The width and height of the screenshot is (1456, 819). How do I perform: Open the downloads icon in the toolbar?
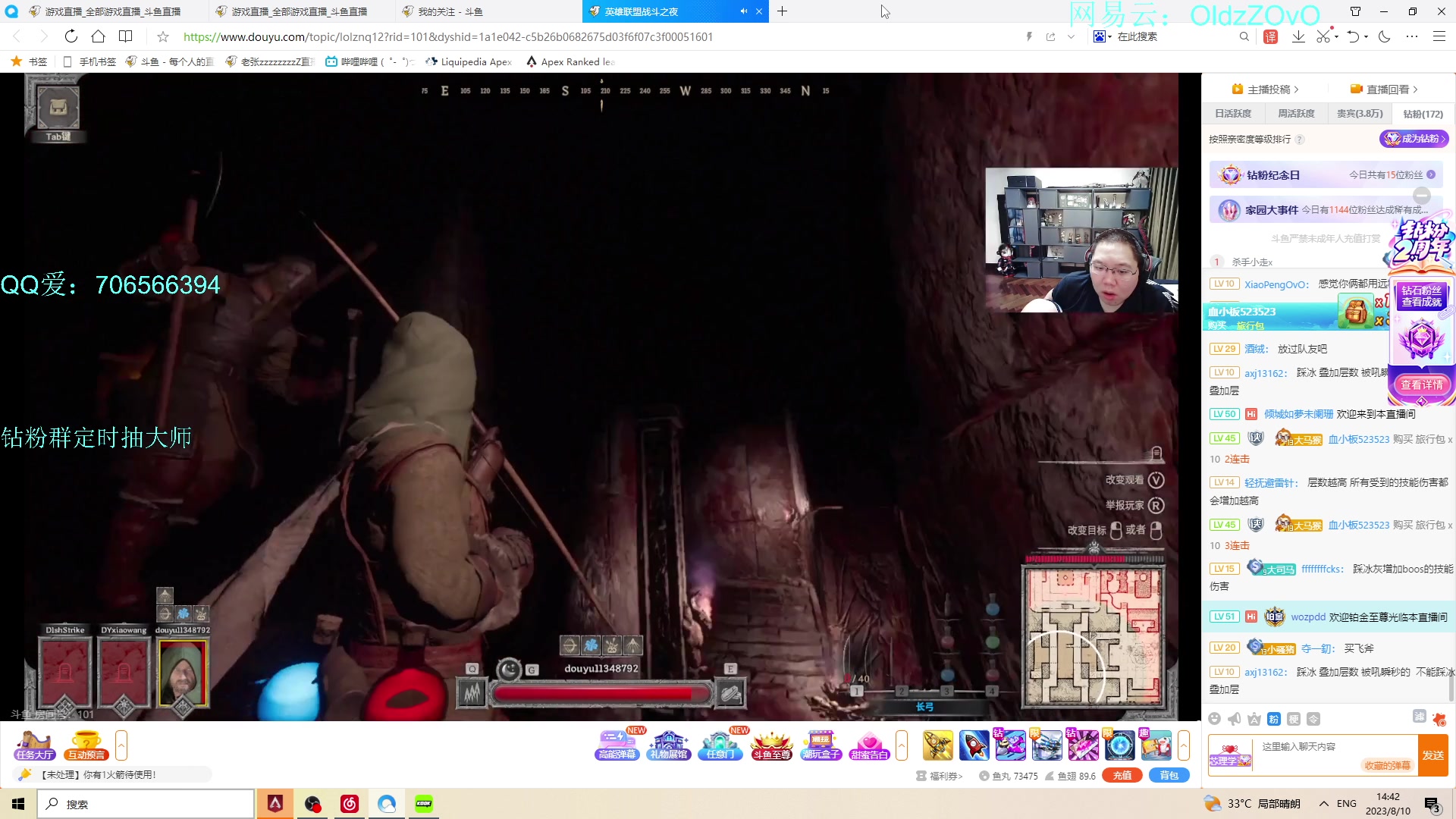1298,36
